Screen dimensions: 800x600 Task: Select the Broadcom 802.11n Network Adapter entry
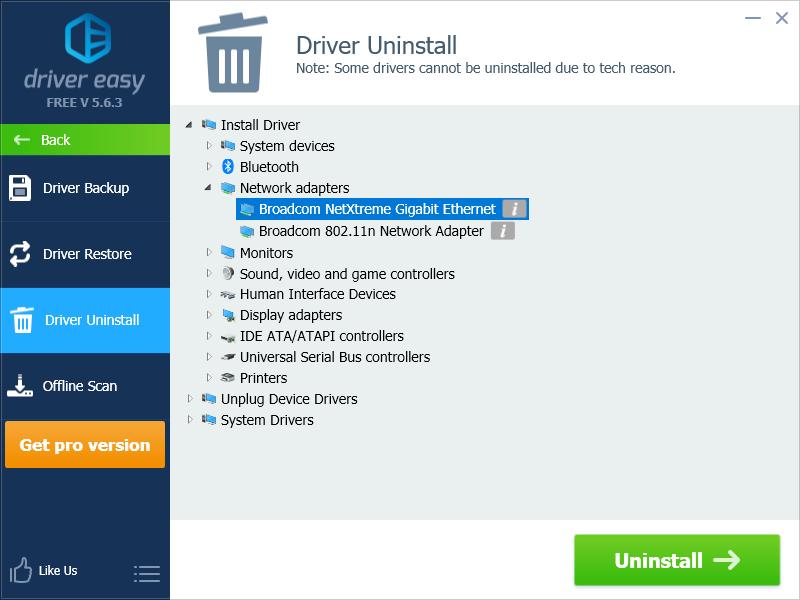(368, 231)
